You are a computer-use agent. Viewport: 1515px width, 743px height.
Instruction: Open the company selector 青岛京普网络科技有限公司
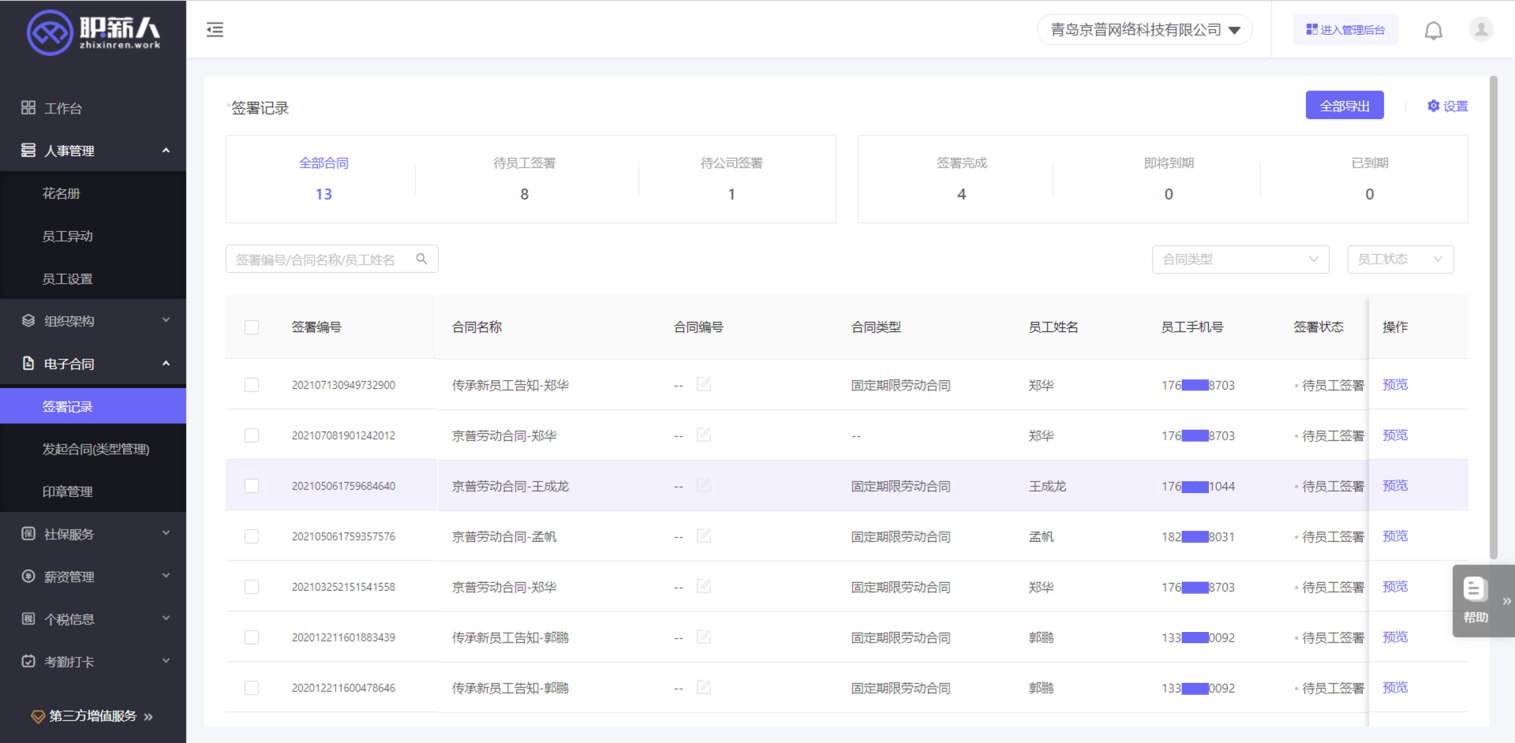tap(1145, 30)
